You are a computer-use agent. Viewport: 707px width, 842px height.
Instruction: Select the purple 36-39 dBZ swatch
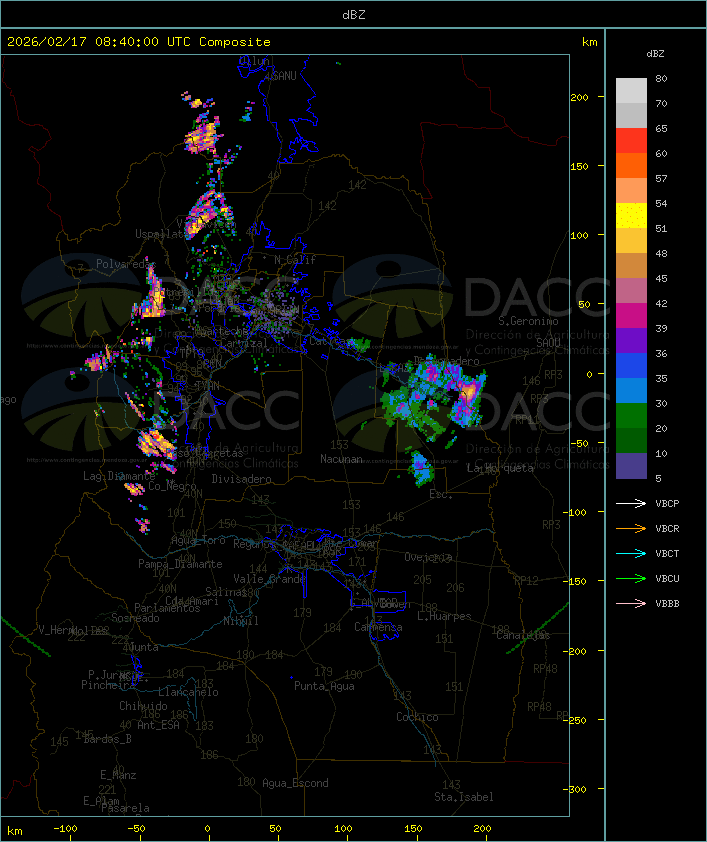[x=631, y=340]
